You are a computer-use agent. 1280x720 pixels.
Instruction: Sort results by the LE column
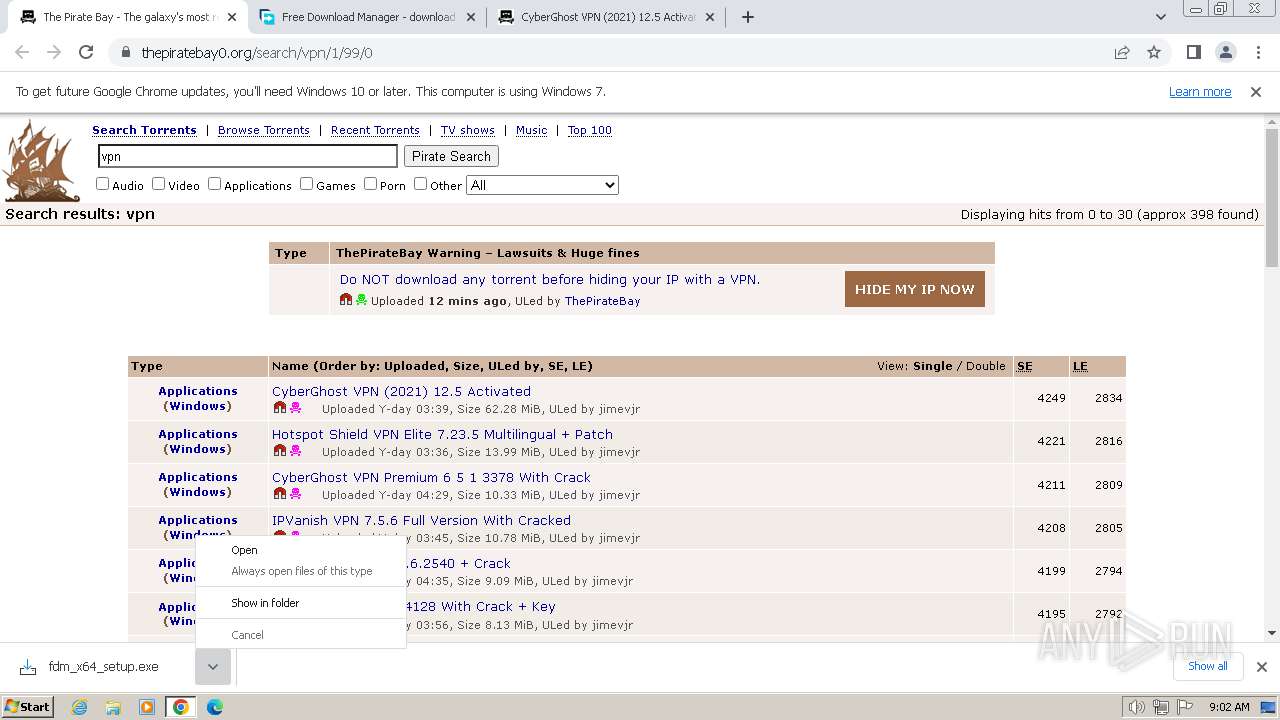pyautogui.click(x=1080, y=366)
